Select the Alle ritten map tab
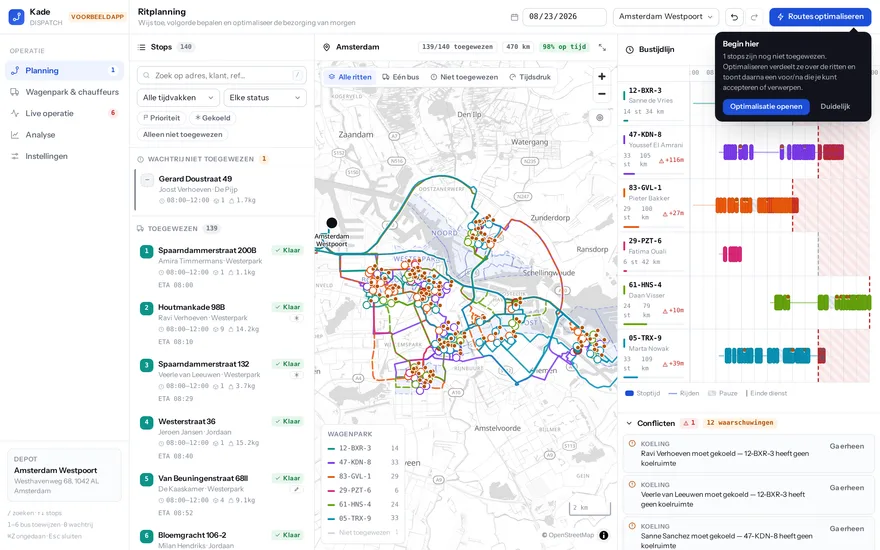 click(350, 77)
